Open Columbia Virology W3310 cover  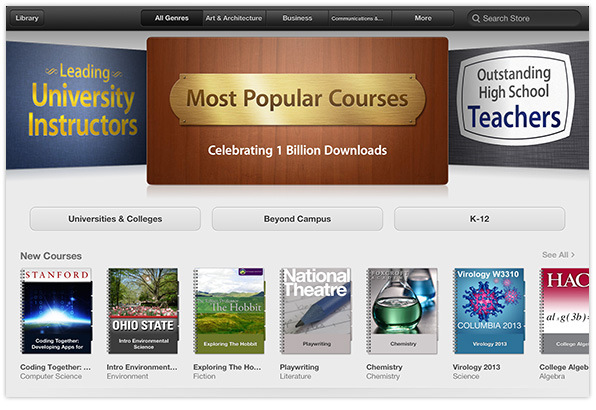[x=489, y=311]
